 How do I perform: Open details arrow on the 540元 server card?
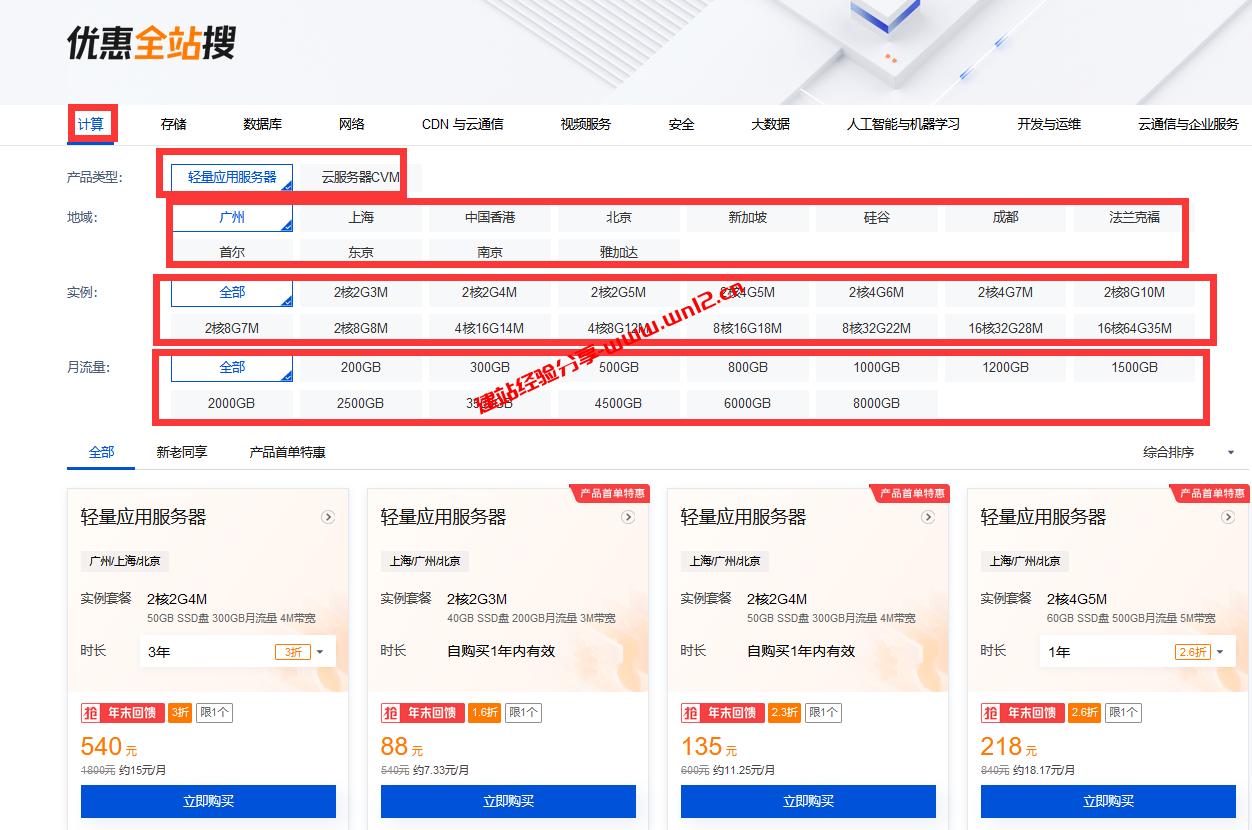click(x=328, y=517)
